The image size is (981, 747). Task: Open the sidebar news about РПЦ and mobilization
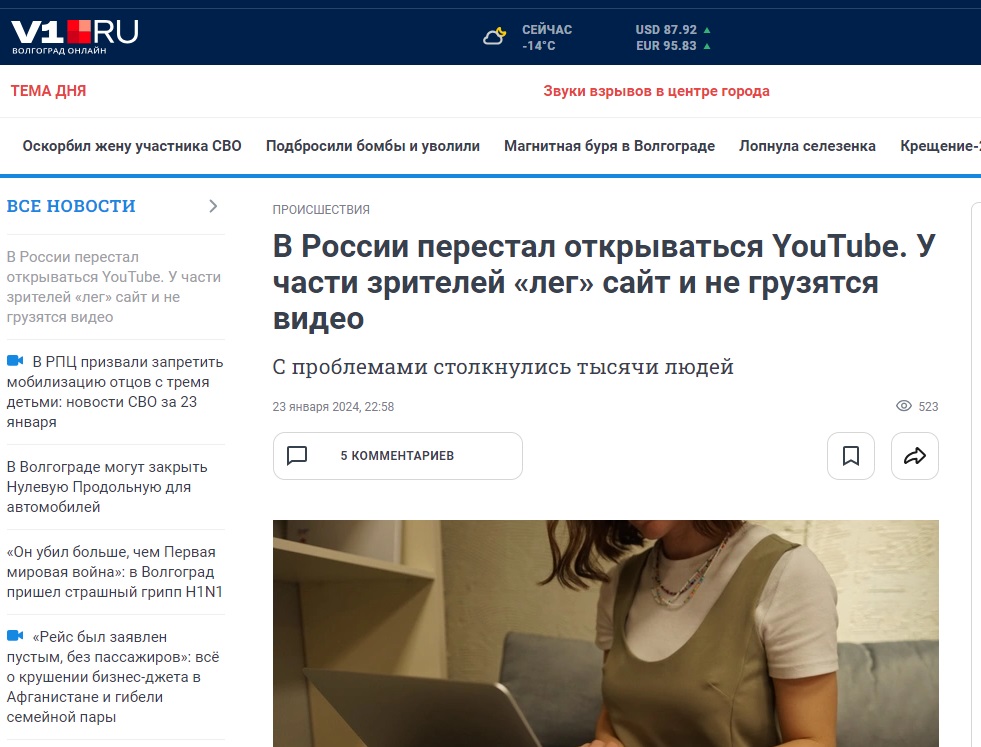point(115,392)
